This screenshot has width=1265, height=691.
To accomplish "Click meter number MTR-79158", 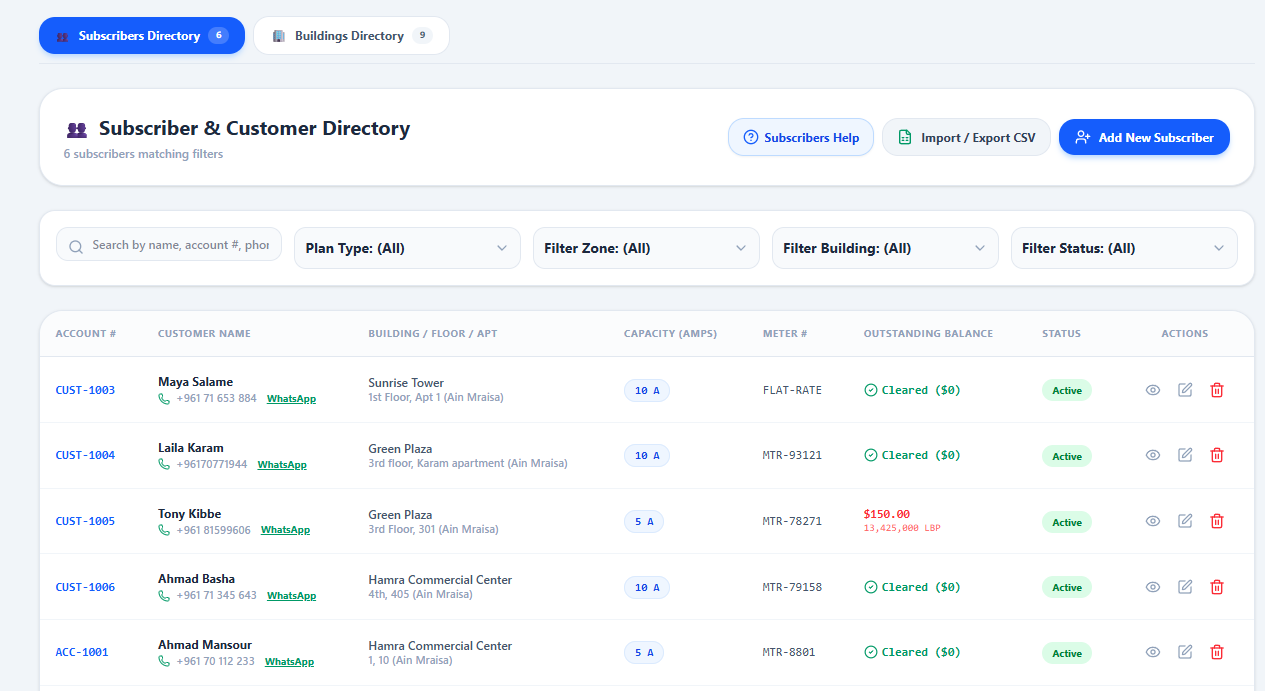I will click(x=792, y=587).
